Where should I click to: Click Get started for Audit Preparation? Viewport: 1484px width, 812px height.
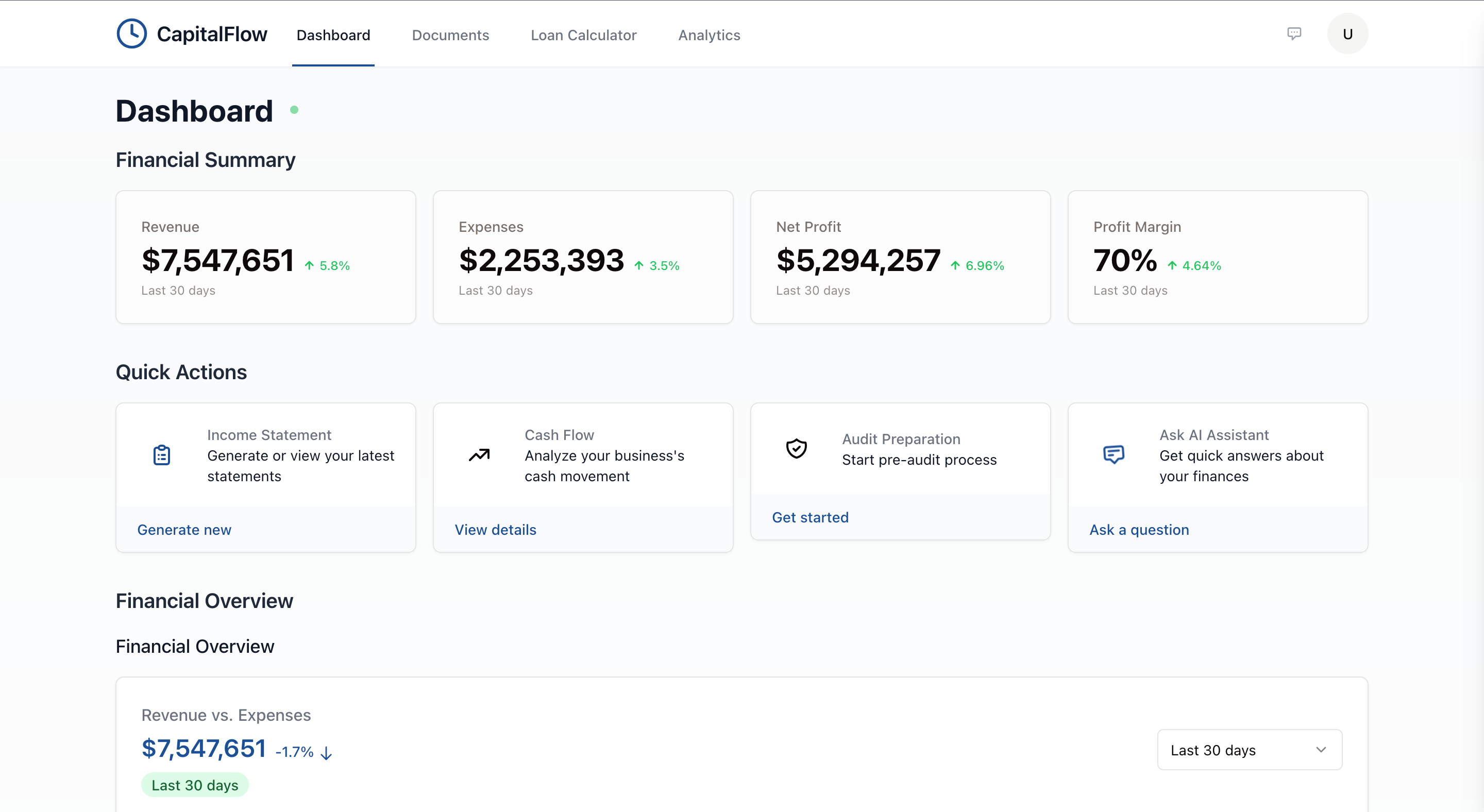[810, 517]
